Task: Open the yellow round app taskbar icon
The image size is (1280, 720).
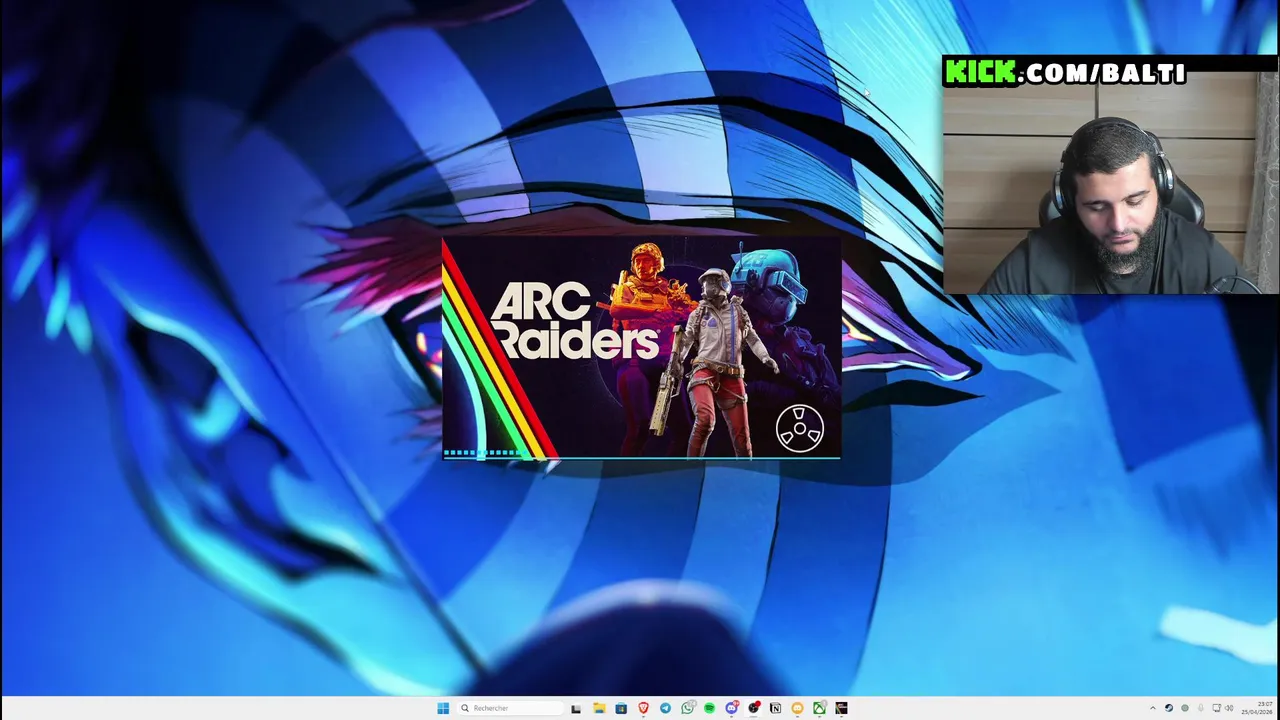Action: 797,708
